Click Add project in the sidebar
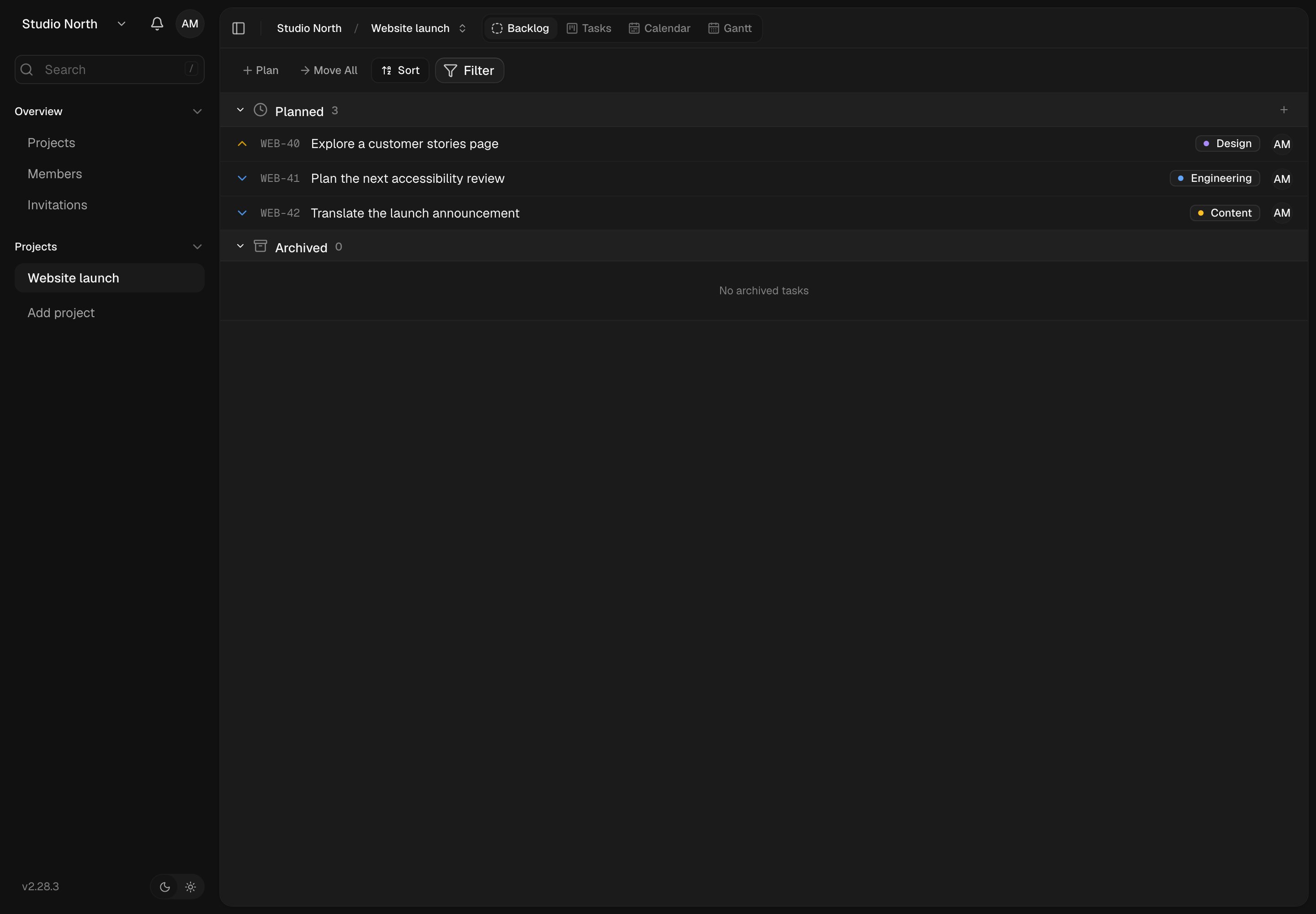The image size is (1316, 914). point(109,313)
